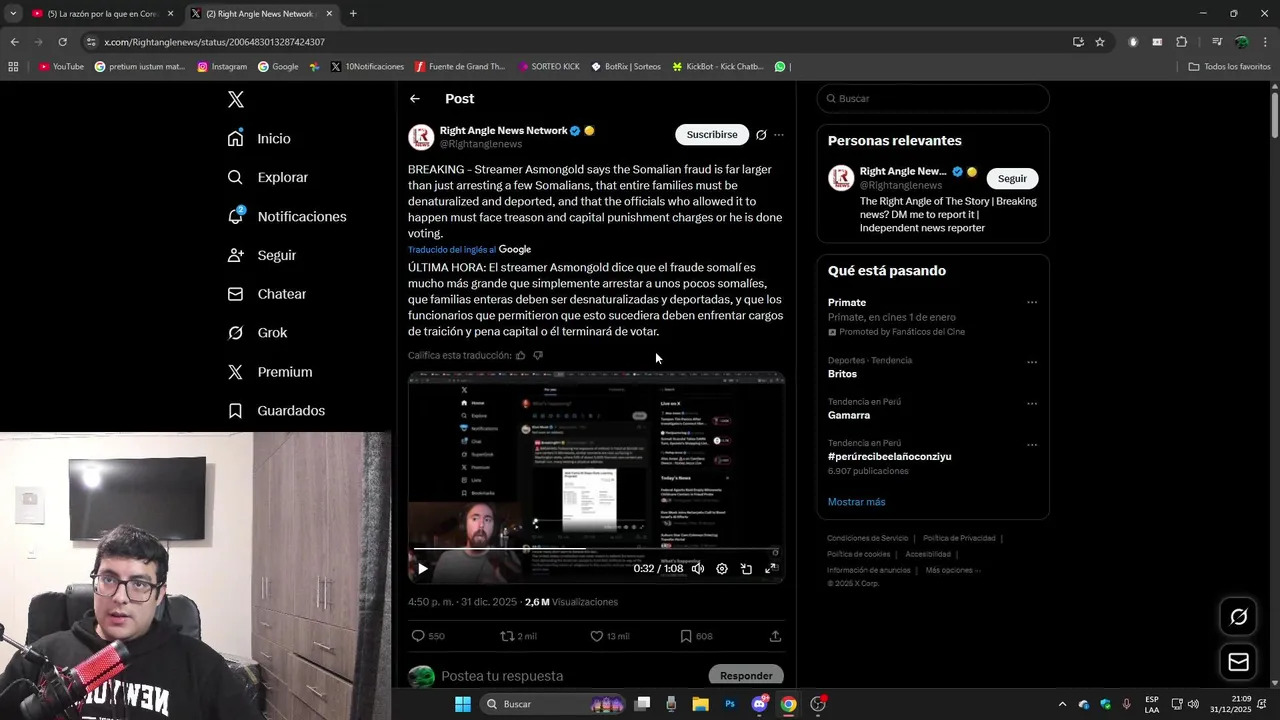Viewport: 1280px width, 720px height.
Task: Click Mostrar más under trends
Action: (x=856, y=502)
